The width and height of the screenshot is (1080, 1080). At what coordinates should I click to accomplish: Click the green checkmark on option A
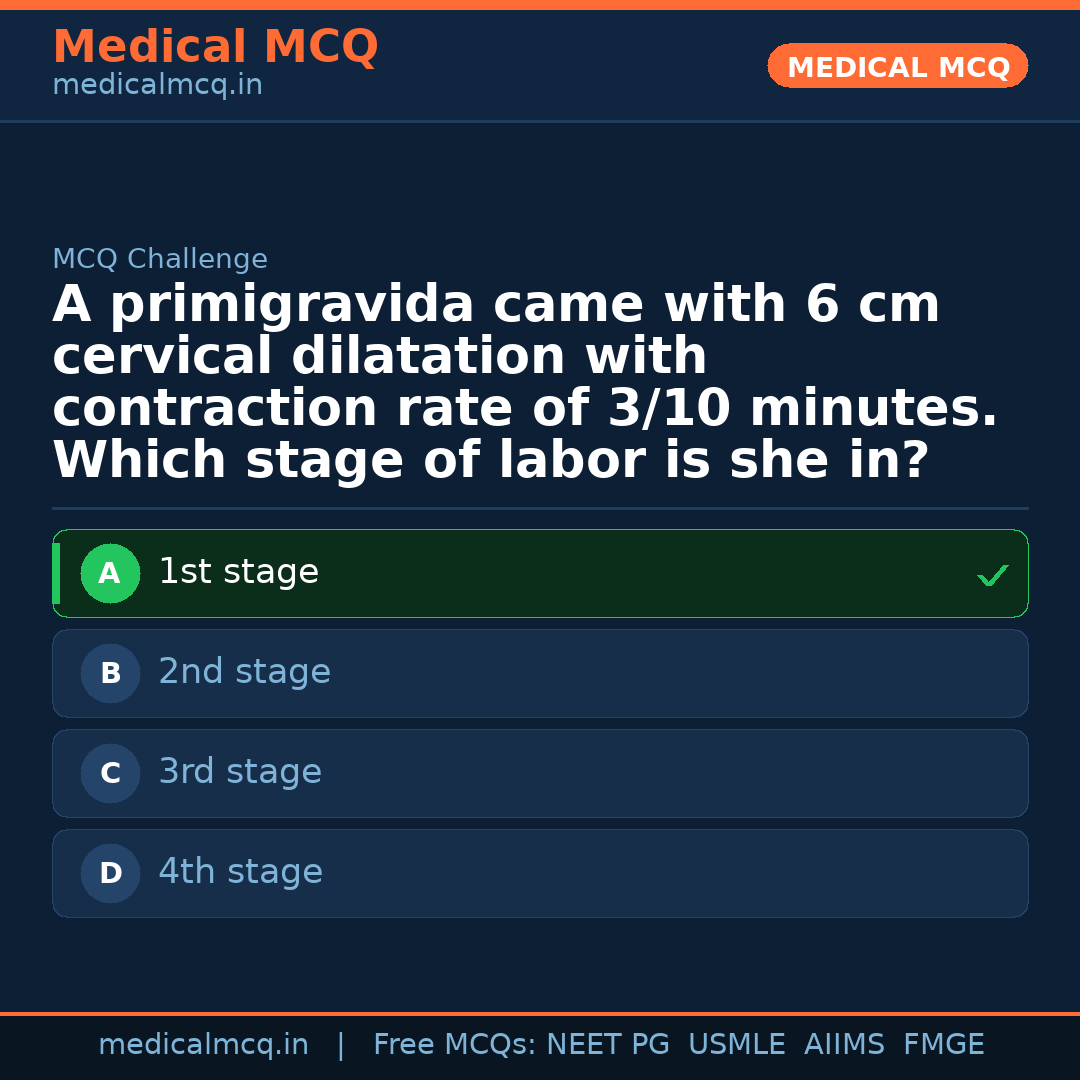point(992,575)
